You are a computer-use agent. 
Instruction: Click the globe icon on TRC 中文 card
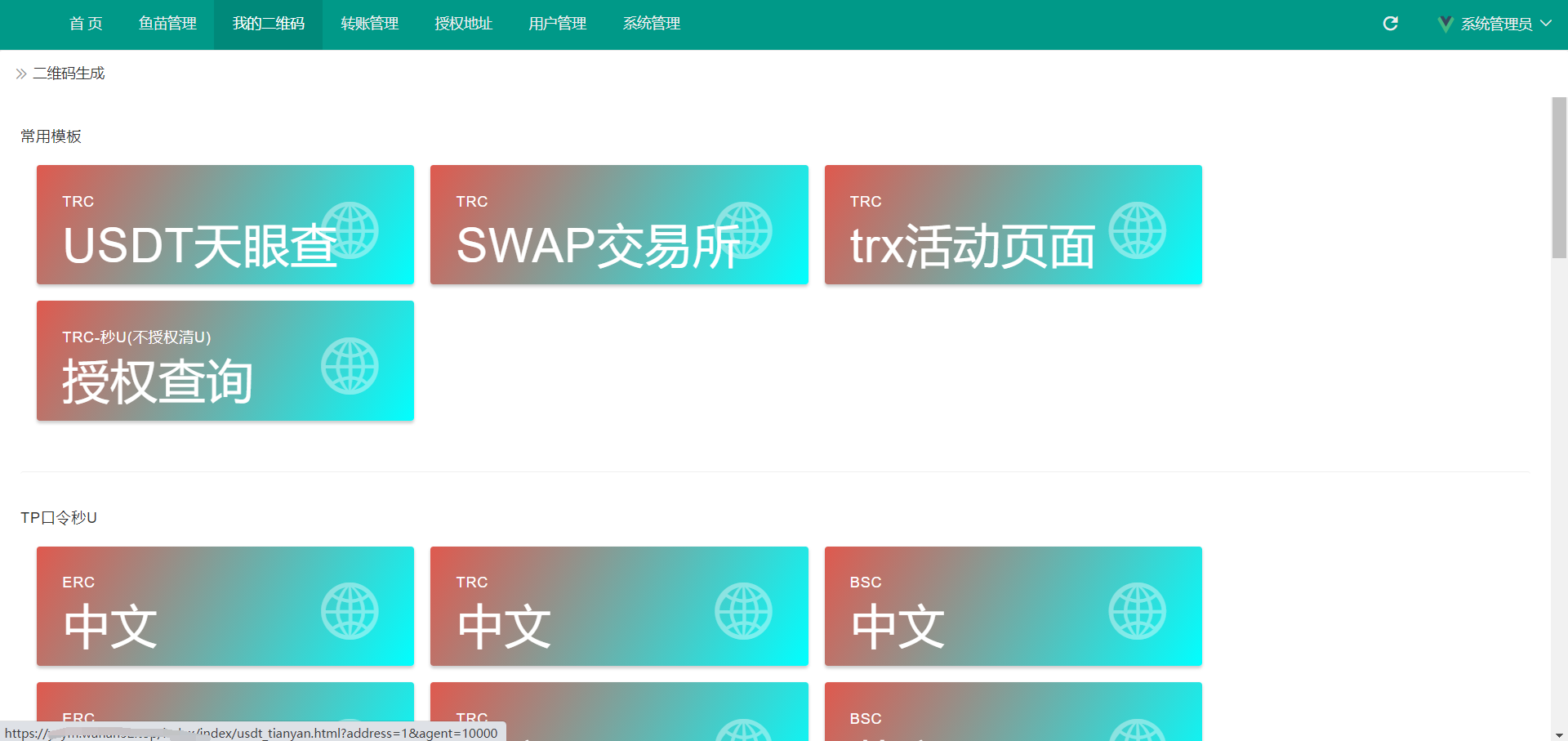743,611
